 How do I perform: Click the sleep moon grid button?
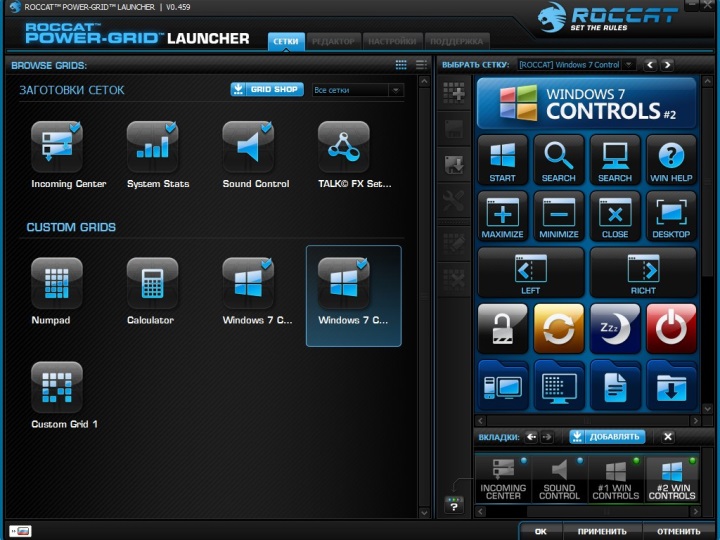(615, 329)
